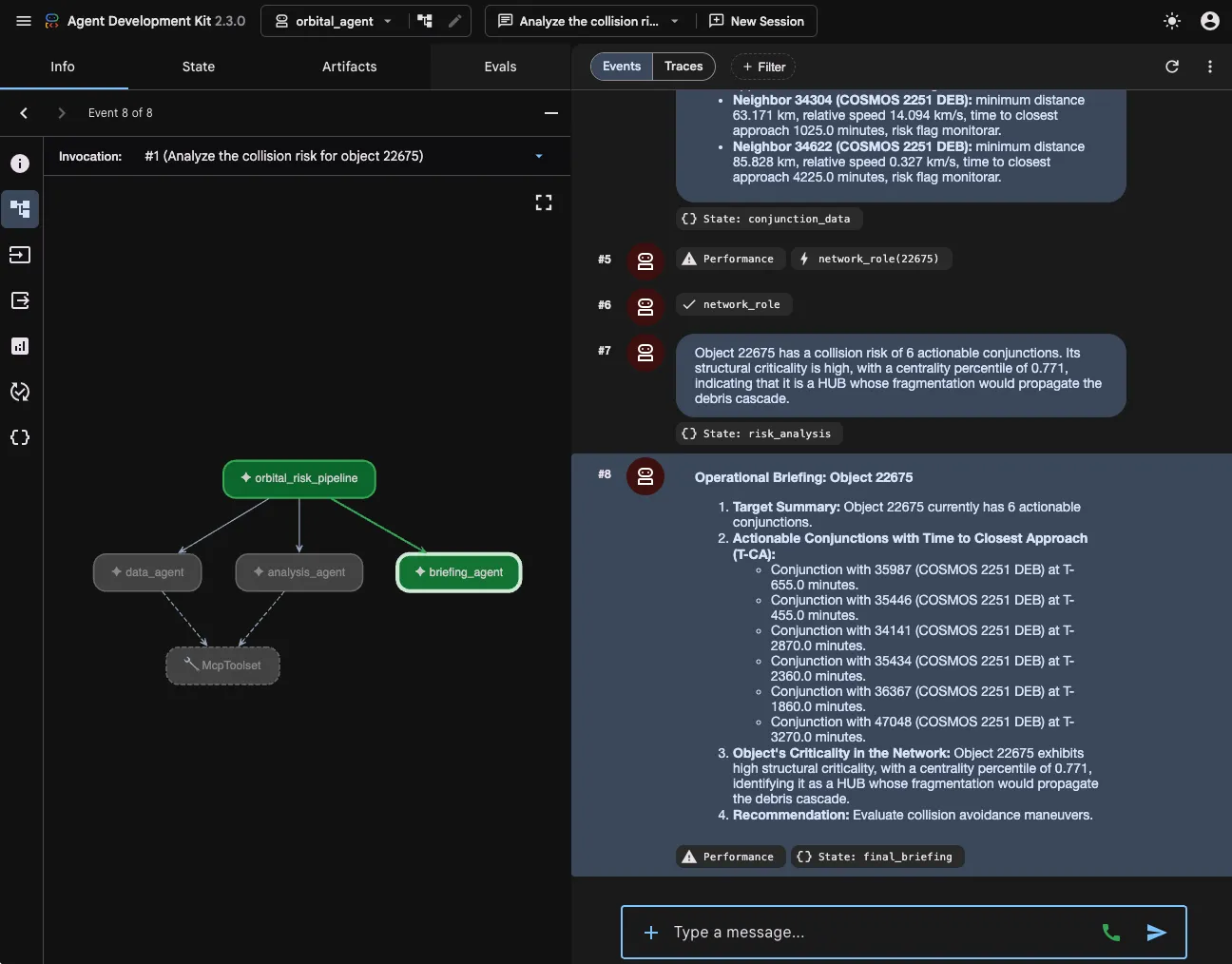This screenshot has width=1232, height=964.
Task: Select the request input icon in side rail
Action: point(20,255)
